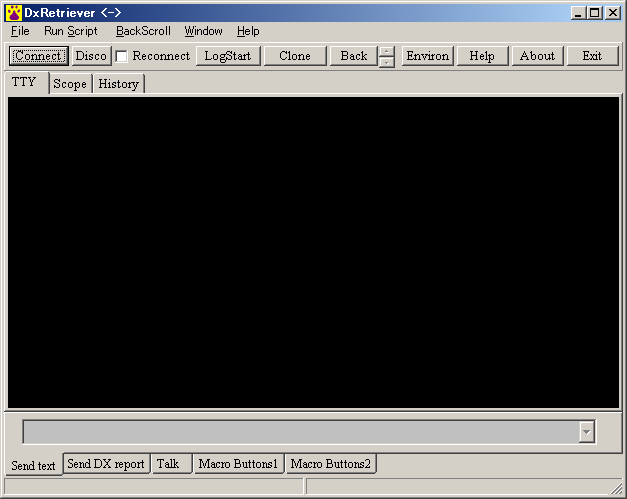Open the Macro Buttons1 tab
This screenshot has width=627, height=499.
pos(238,464)
